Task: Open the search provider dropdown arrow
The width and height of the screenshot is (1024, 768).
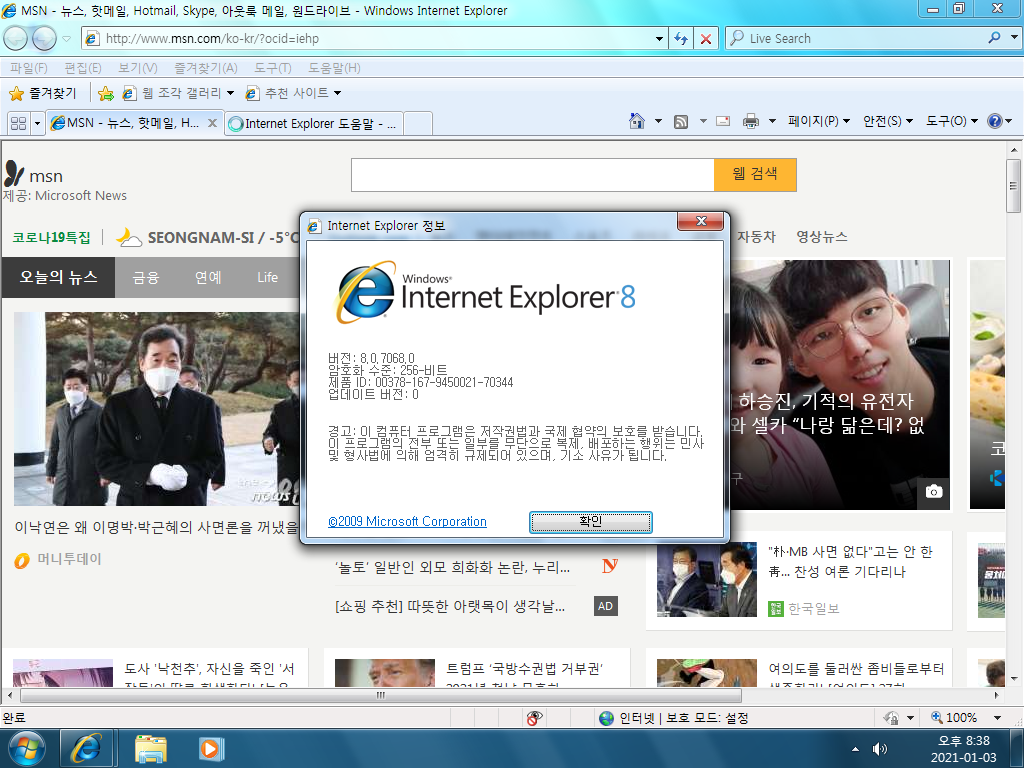Action: point(1014,38)
